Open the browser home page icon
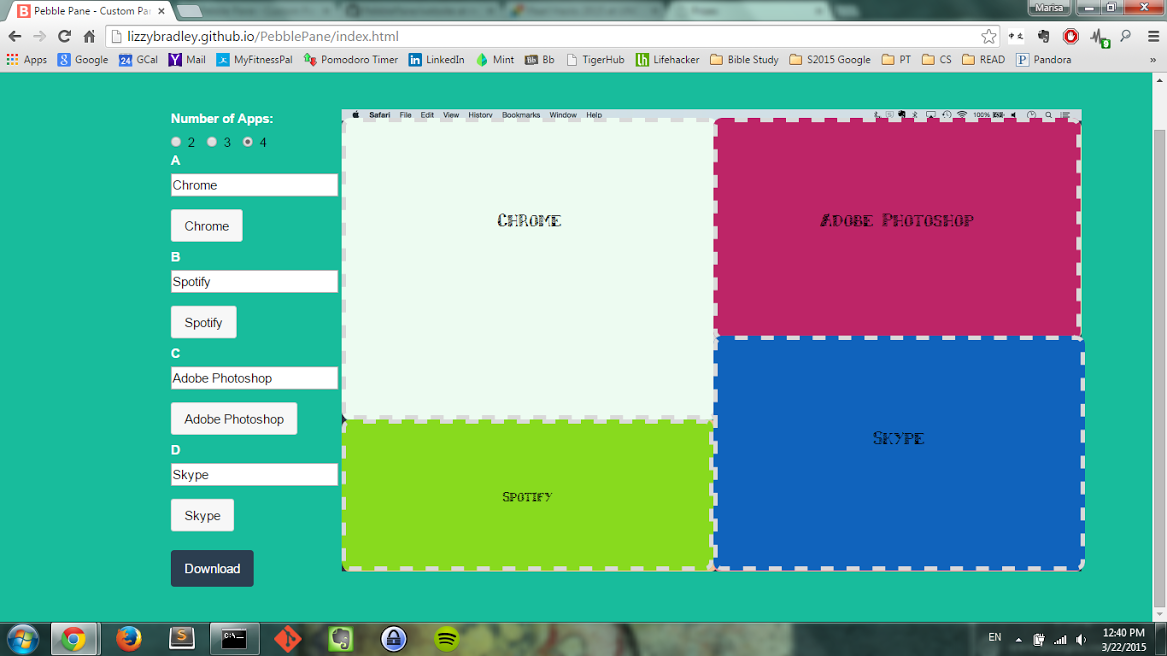Image resolution: width=1167 pixels, height=656 pixels. [89, 36]
